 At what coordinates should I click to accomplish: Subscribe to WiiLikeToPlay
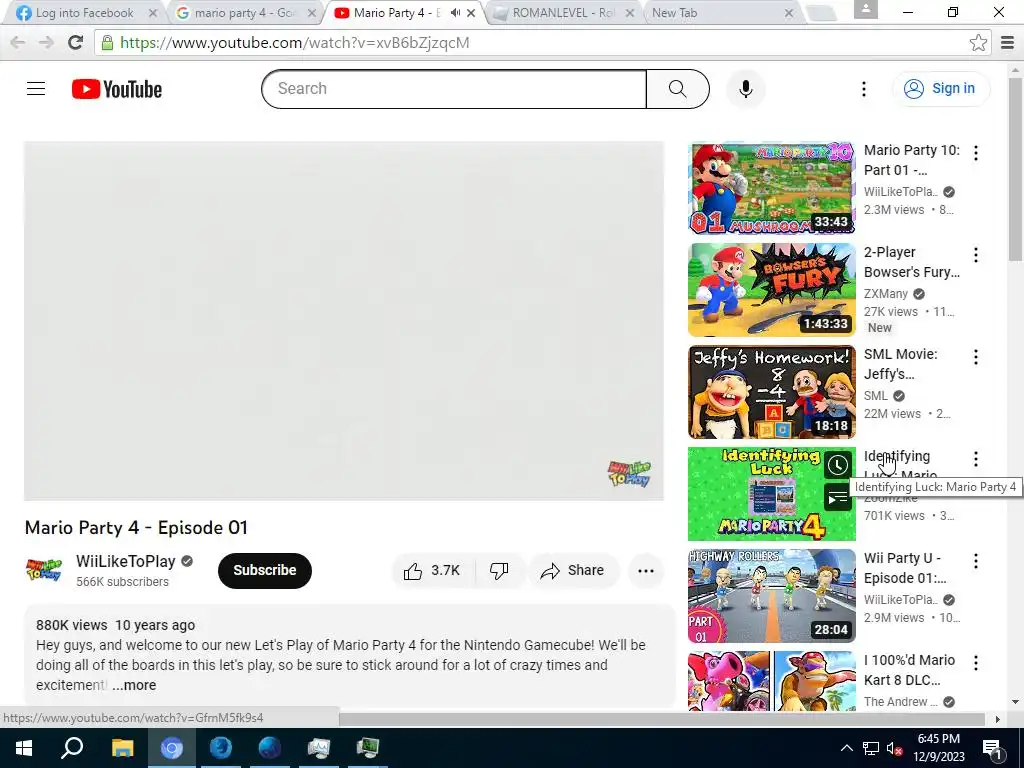(x=264, y=571)
